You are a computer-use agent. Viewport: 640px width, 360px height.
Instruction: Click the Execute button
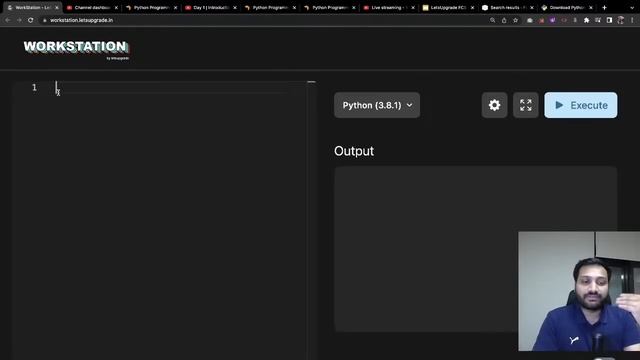(580, 105)
